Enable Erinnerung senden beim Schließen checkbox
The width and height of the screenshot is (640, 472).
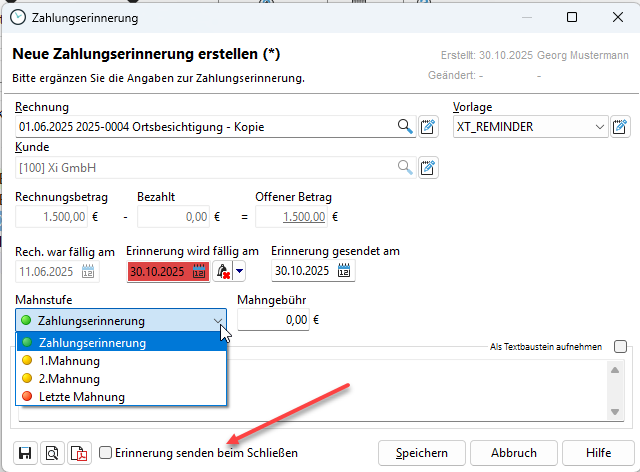point(106,453)
